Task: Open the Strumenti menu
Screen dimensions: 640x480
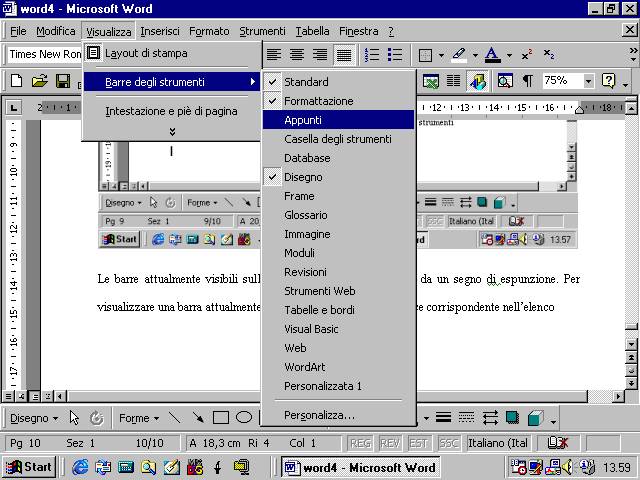Action: 262,31
